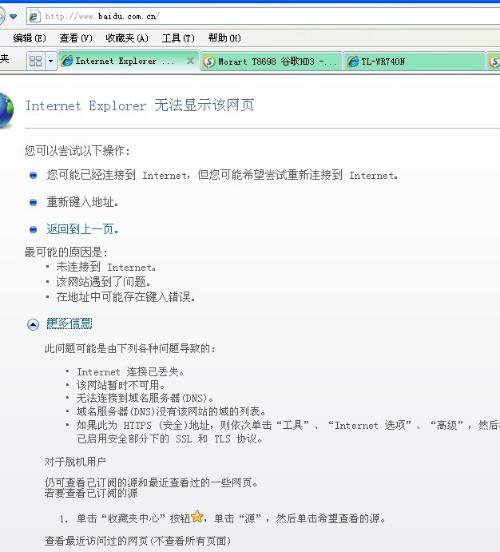The height and width of the screenshot is (552, 500).
Task: Click the 更多信息 link
Action: 69,324
